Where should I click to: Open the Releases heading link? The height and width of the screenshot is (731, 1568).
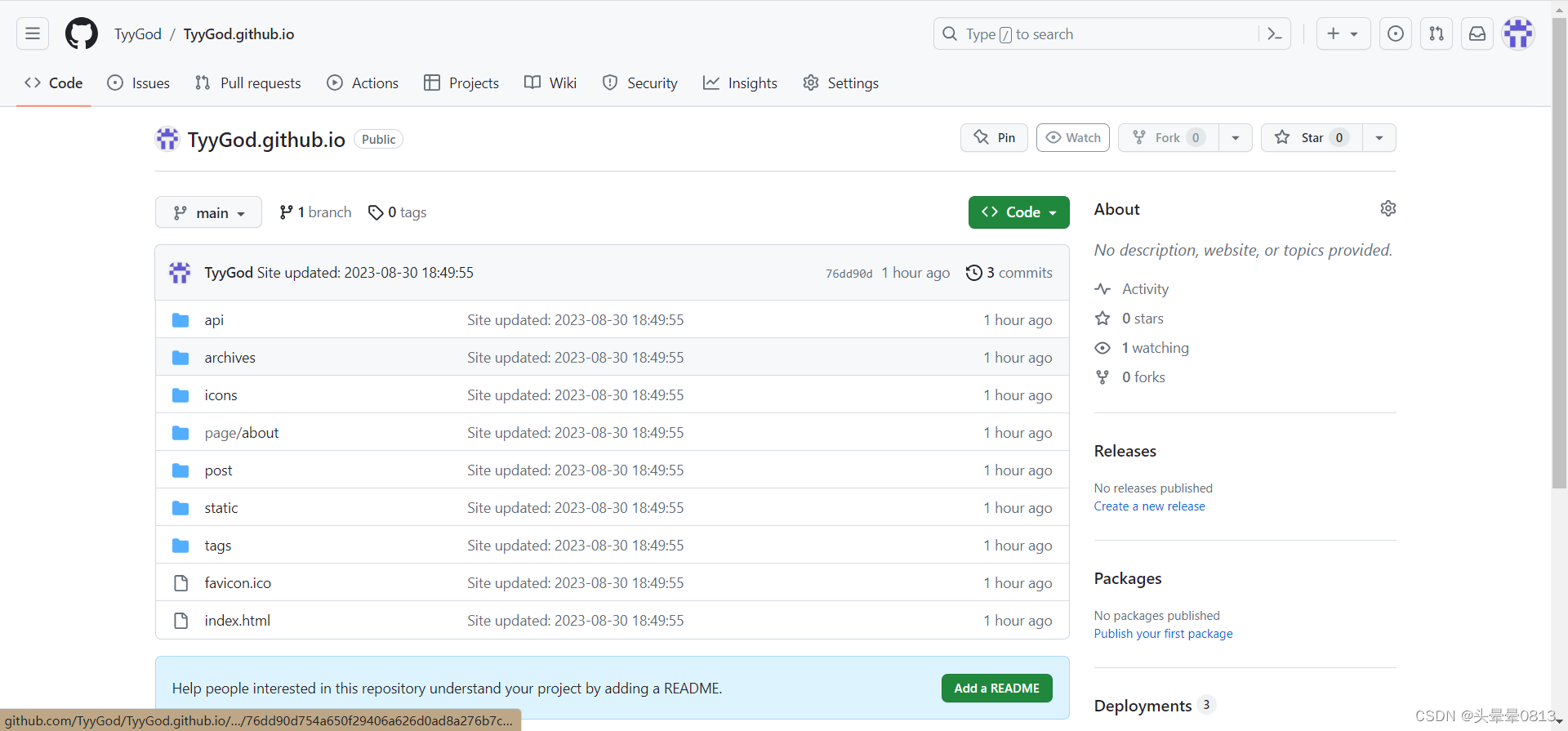pyautogui.click(x=1125, y=451)
